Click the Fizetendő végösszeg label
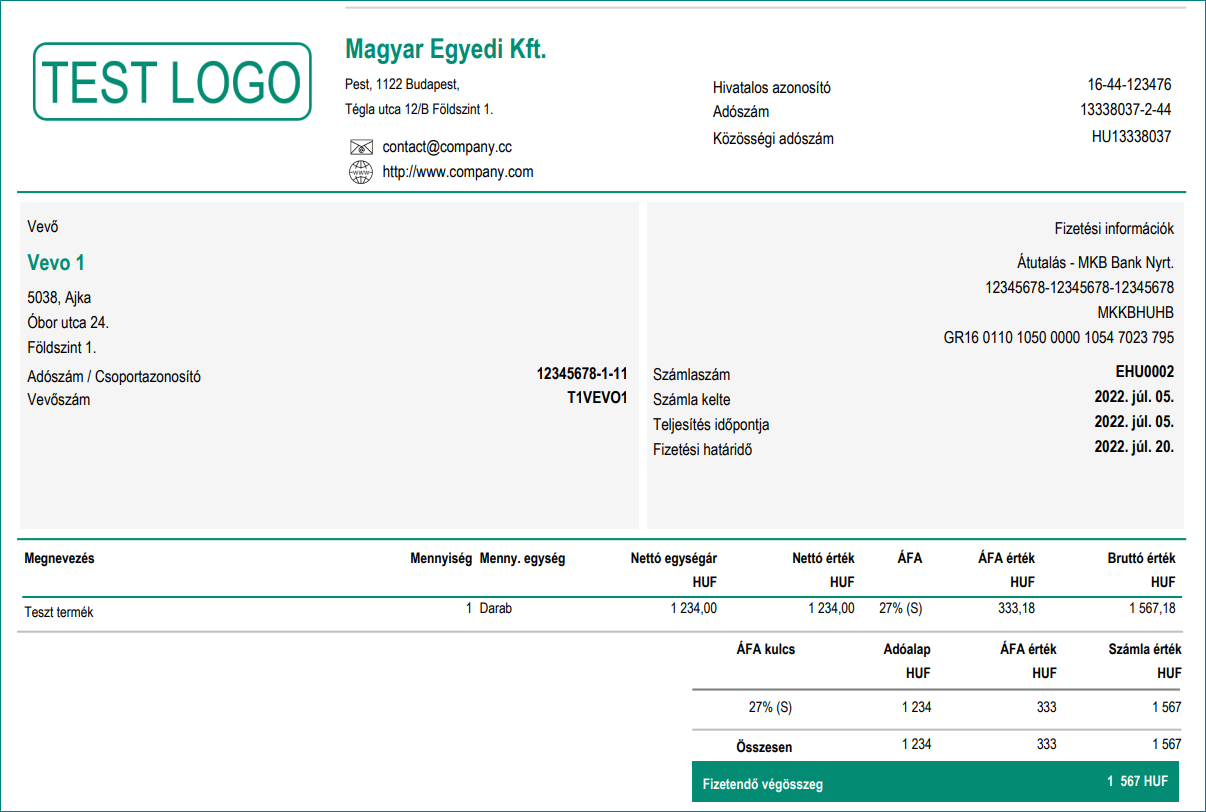Viewport: 1206px width, 812px height. pyautogui.click(x=763, y=785)
